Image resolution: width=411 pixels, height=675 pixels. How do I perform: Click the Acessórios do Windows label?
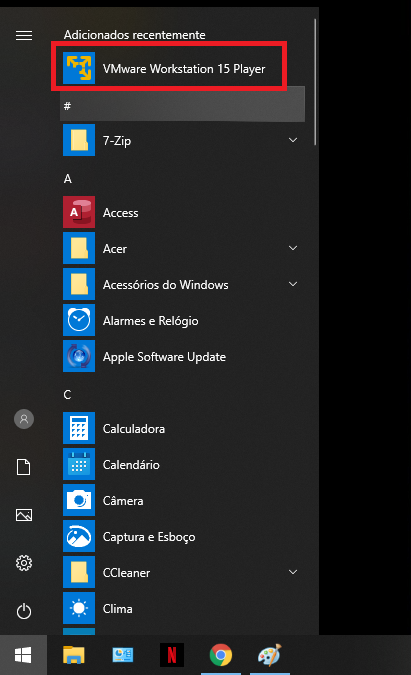click(x=165, y=285)
